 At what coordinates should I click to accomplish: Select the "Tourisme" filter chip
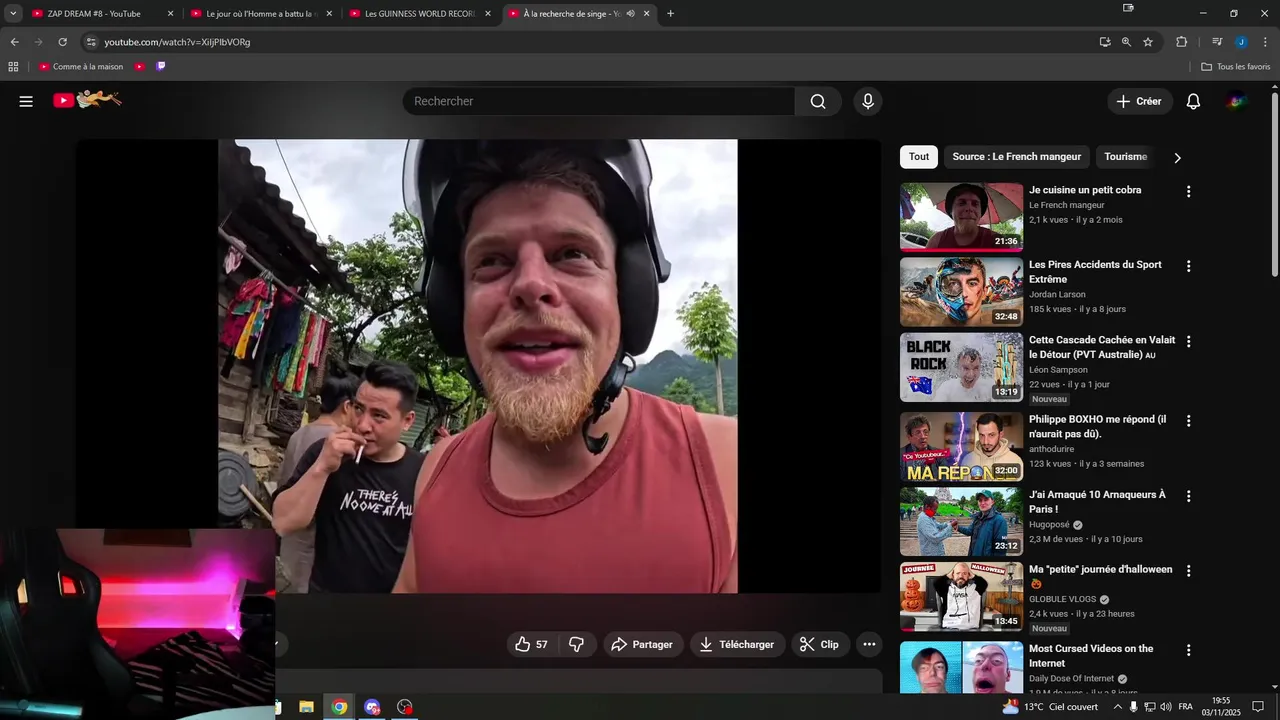(x=1125, y=157)
